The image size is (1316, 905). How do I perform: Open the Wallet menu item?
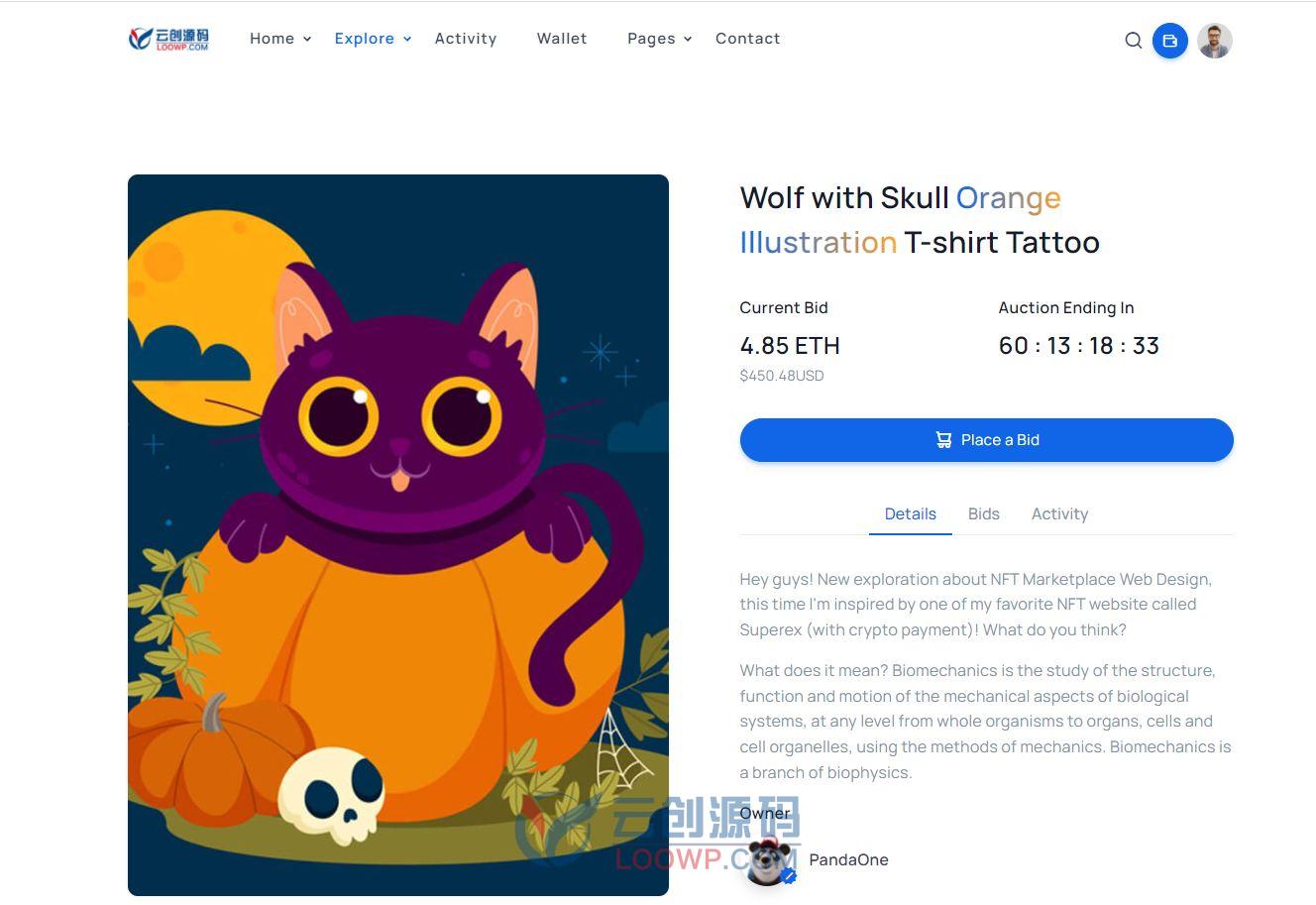(x=562, y=39)
